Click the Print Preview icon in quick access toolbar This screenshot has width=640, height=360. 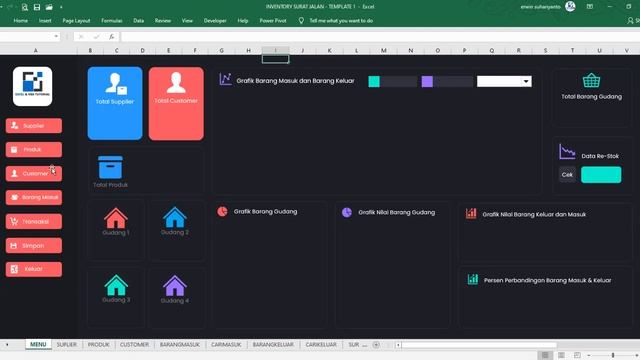tap(24, 7)
